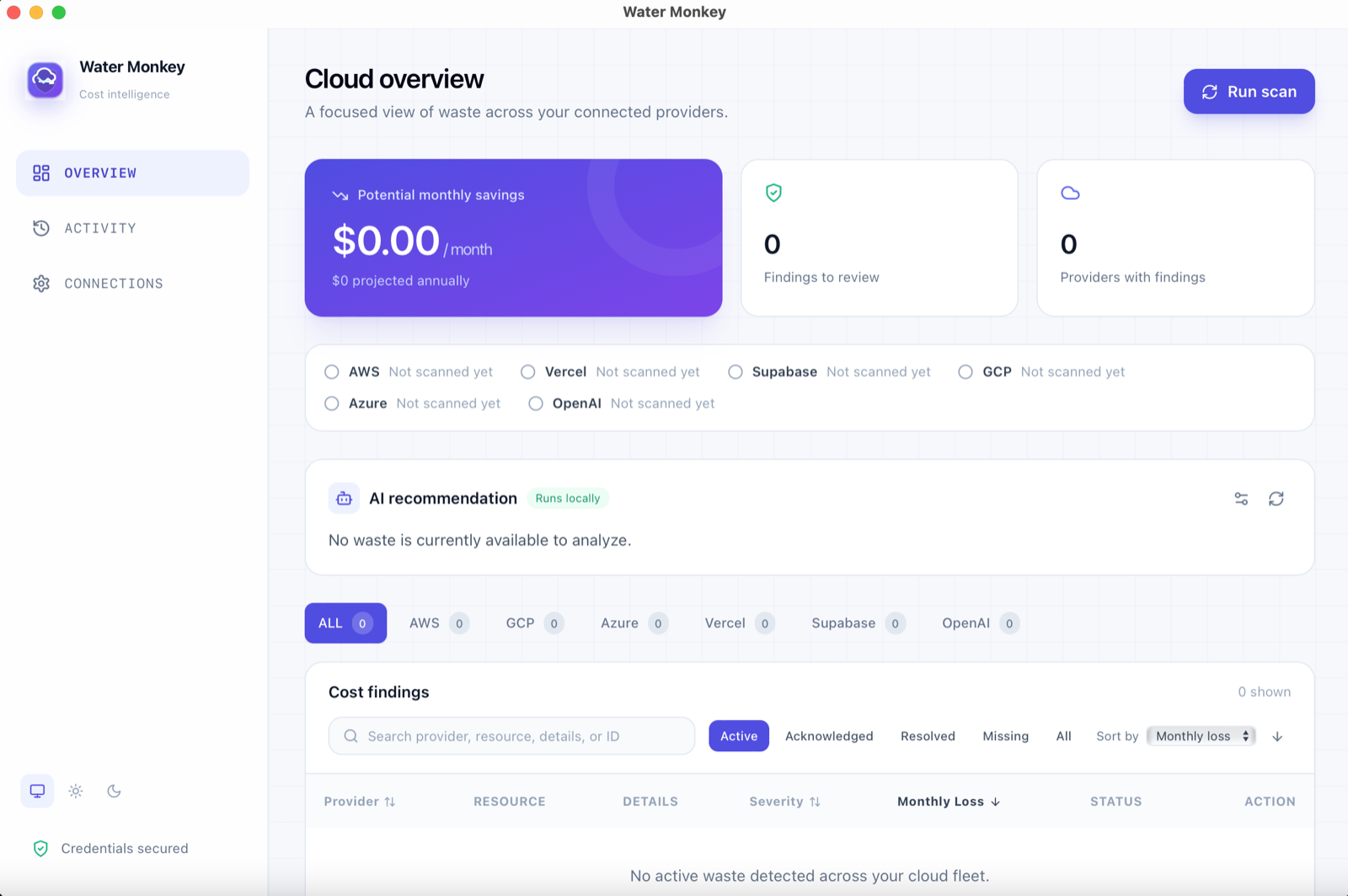Click the cloud providers icon

click(x=1070, y=193)
